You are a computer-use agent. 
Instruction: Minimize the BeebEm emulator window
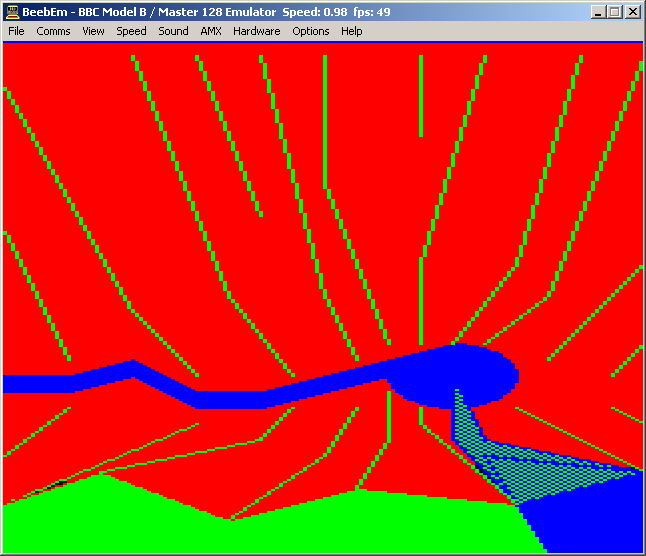pyautogui.click(x=598, y=12)
